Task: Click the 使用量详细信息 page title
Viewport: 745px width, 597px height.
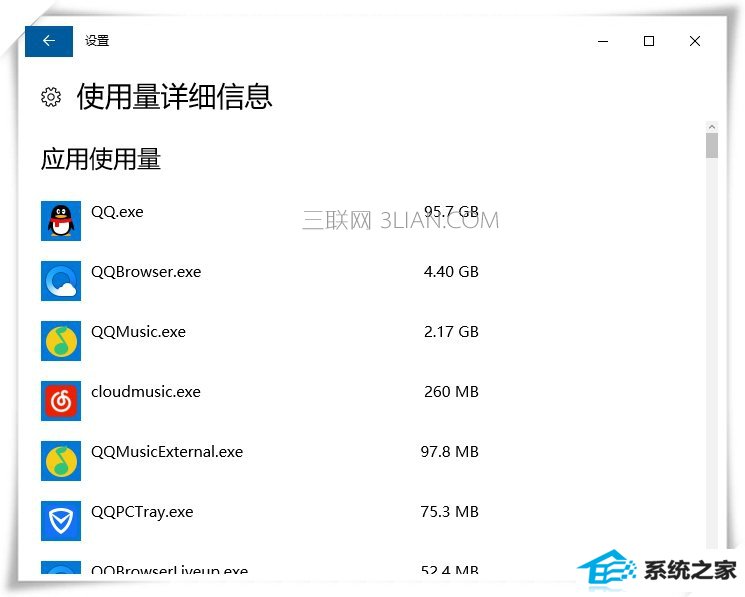Action: click(174, 96)
